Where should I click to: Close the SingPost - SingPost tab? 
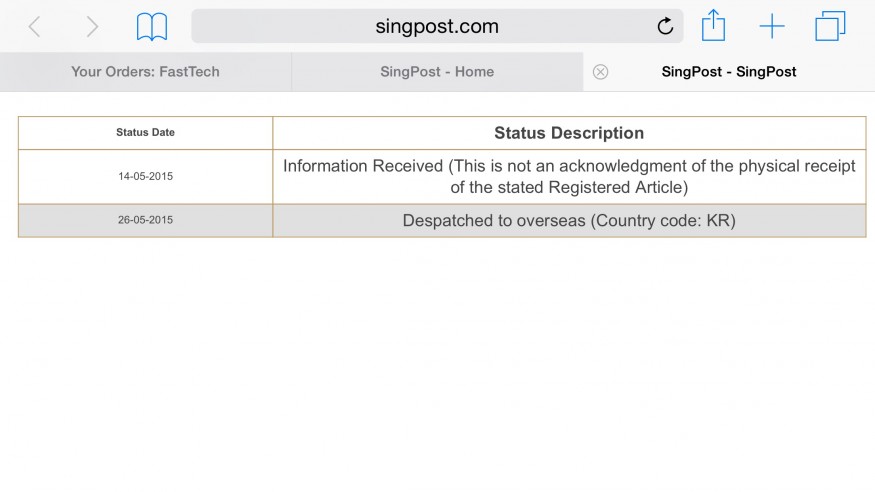600,72
